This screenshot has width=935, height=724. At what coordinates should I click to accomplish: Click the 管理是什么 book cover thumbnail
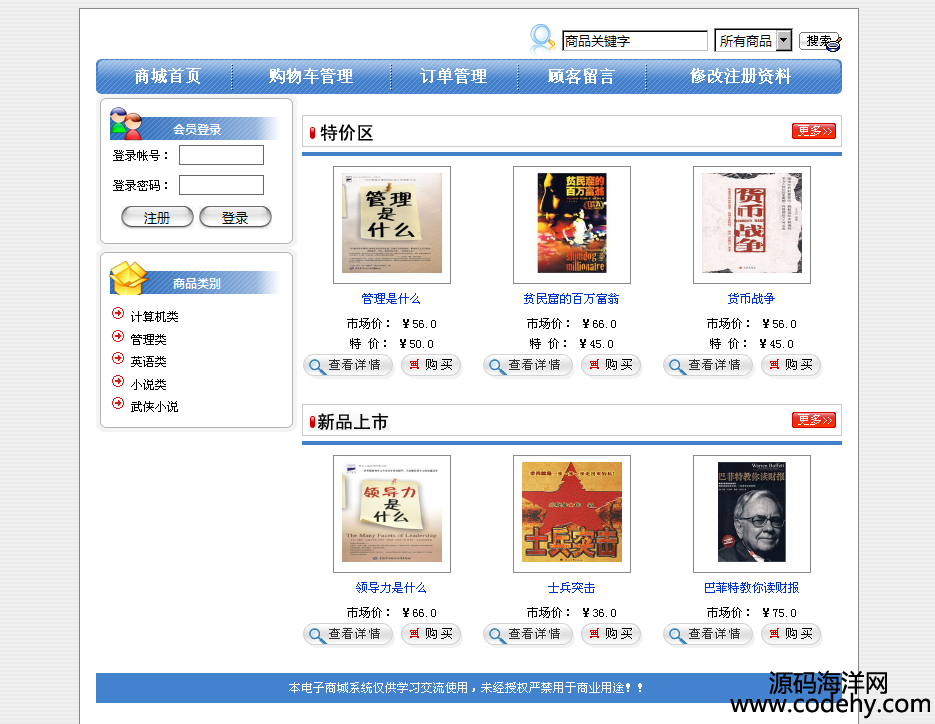tap(391, 224)
